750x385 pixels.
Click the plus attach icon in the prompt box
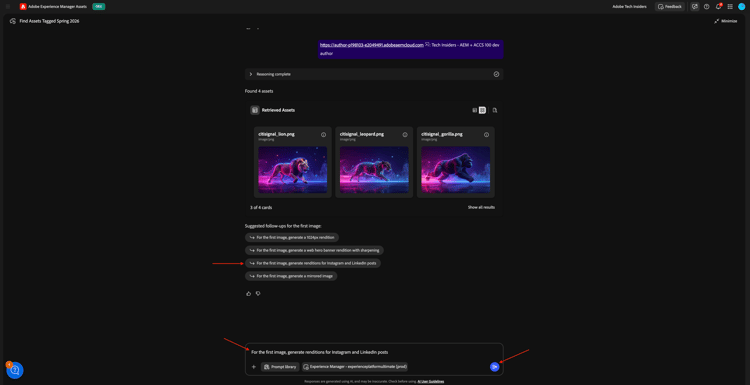pyautogui.click(x=254, y=367)
